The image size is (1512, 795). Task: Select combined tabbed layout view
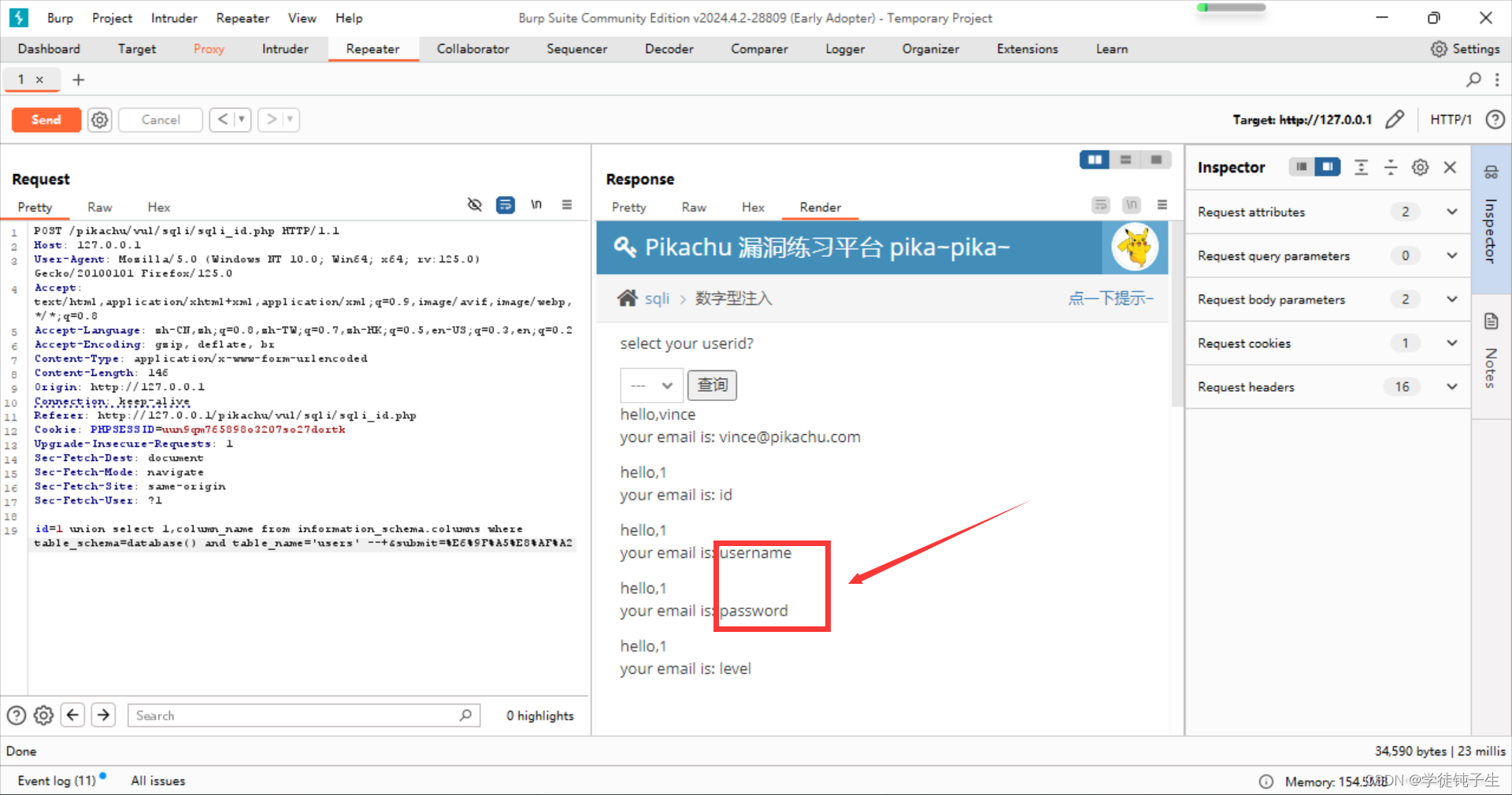pos(1156,160)
